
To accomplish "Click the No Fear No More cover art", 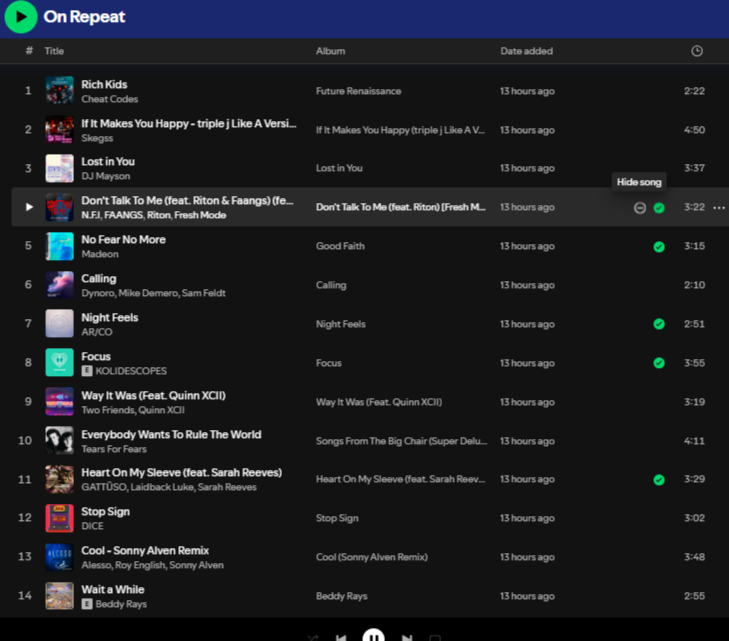I will click(60, 246).
